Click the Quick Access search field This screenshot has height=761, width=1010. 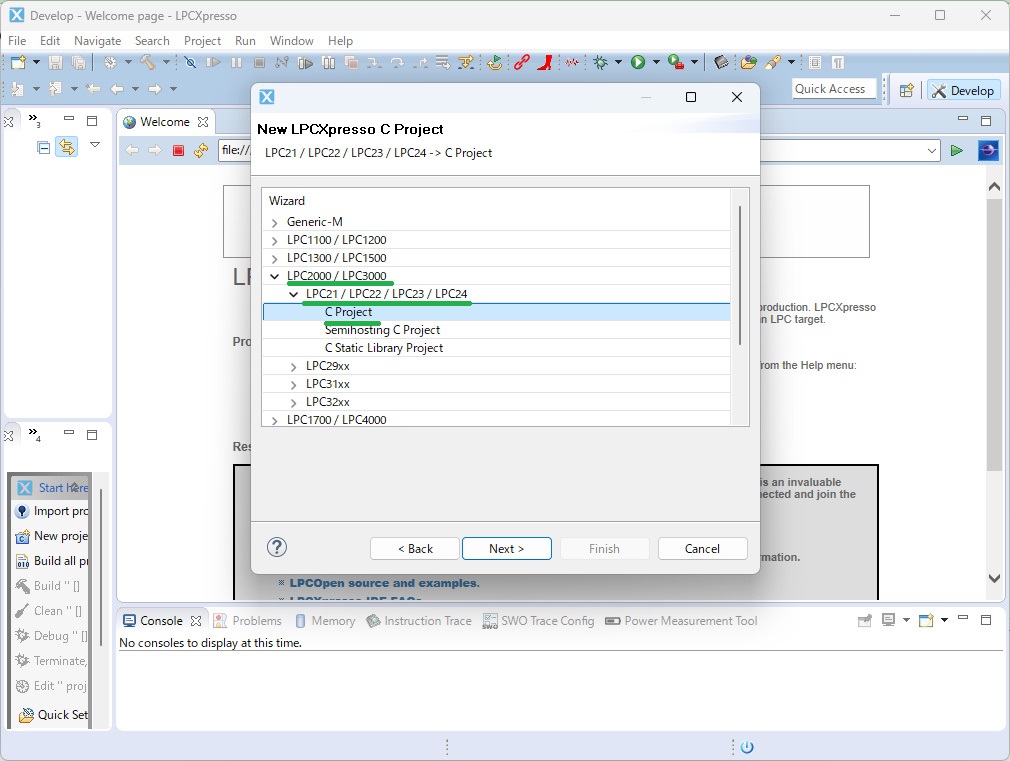click(x=833, y=89)
